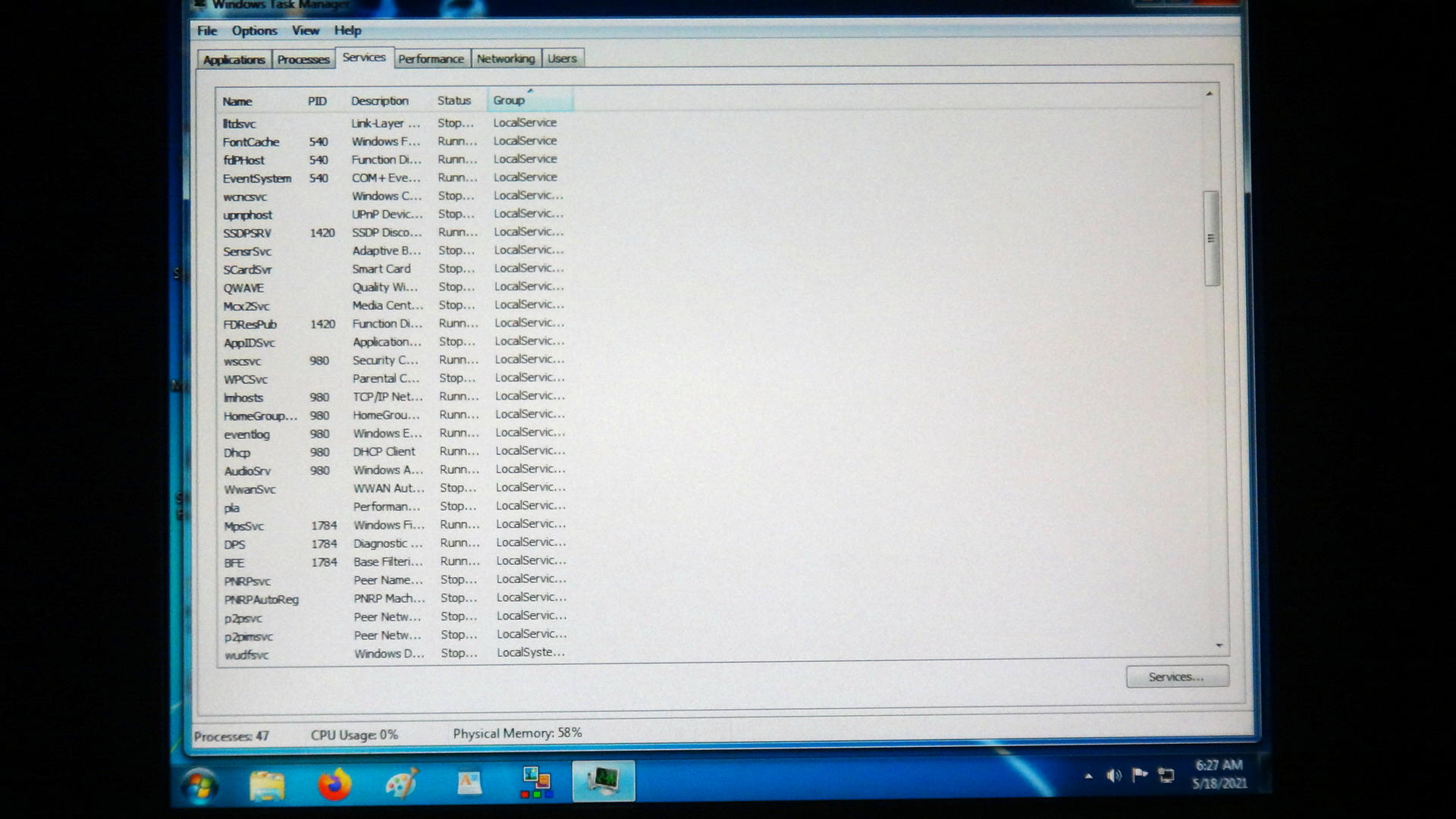Viewport: 1456px width, 819px height.
Task: Click the scrollbar up arrow
Action: [x=1210, y=94]
